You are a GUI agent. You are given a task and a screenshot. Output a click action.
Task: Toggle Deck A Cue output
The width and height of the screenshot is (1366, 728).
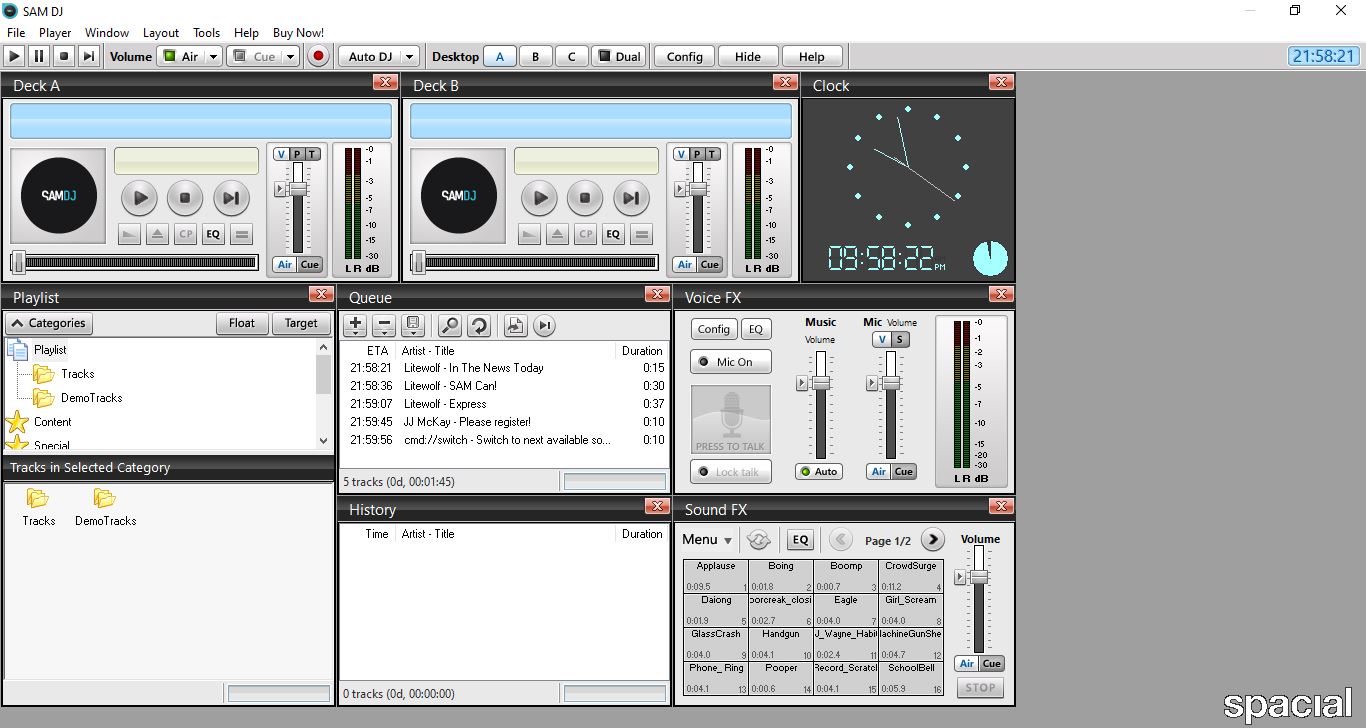310,265
